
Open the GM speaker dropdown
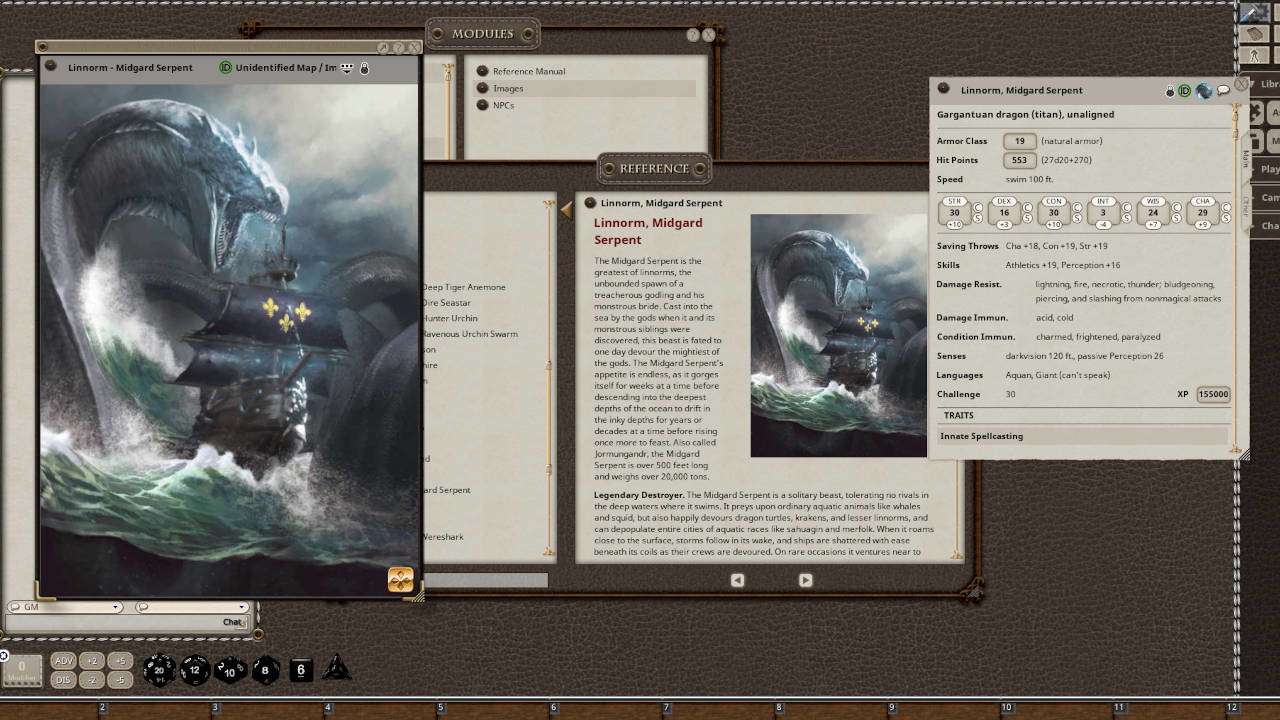click(x=64, y=607)
